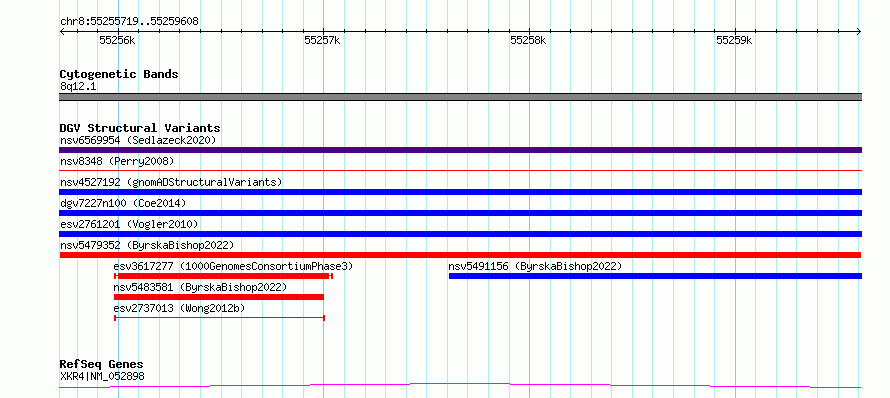Click the gray 8q12.1 cytogenetic band bar

pyautogui.click(x=460, y=97)
